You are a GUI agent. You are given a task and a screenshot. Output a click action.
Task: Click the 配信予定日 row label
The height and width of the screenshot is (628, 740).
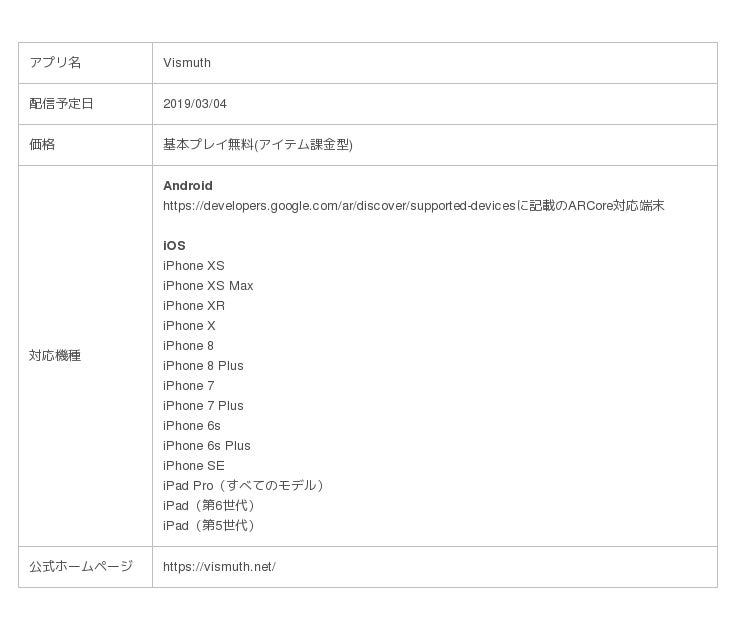[x=61, y=104]
